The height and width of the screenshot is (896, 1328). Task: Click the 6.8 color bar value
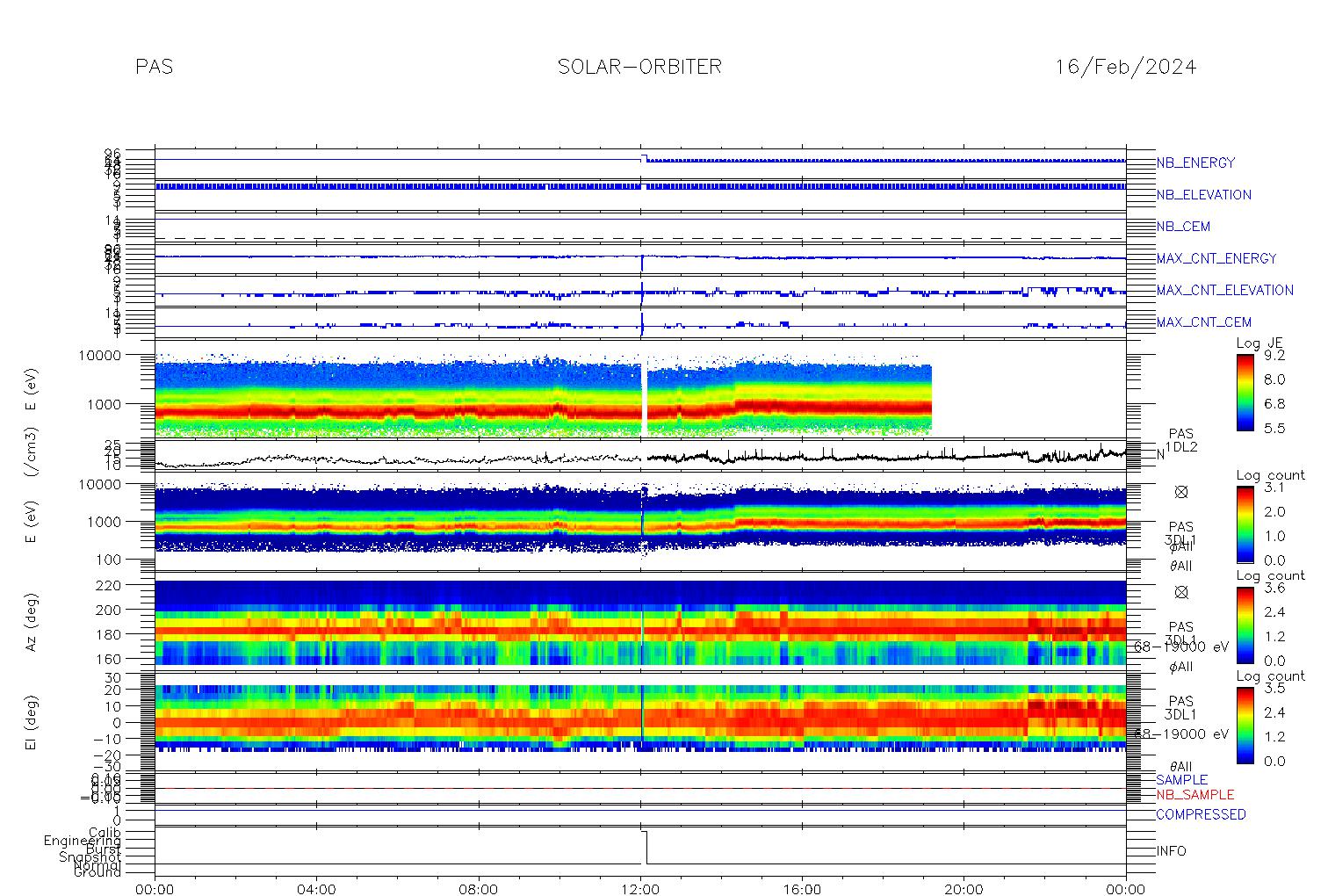[x=1274, y=404]
